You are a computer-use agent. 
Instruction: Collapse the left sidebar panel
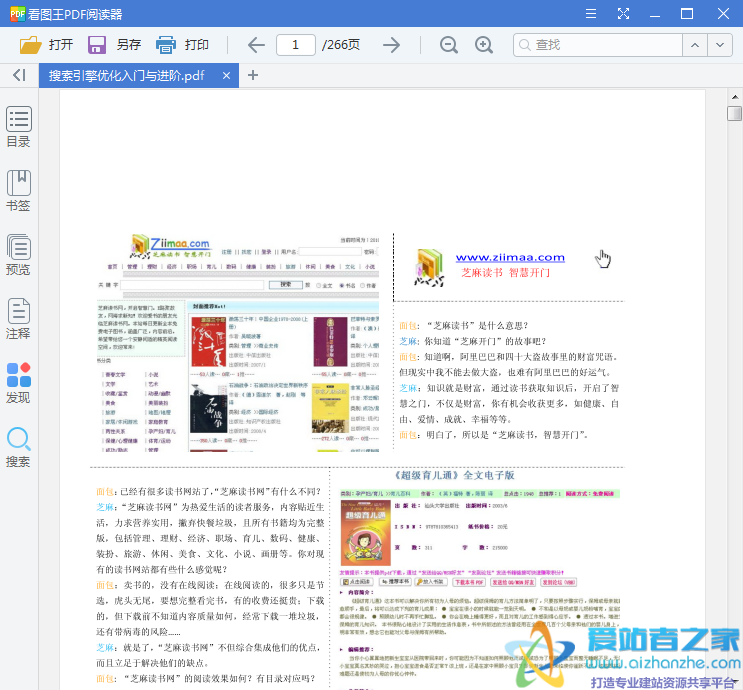pos(19,75)
